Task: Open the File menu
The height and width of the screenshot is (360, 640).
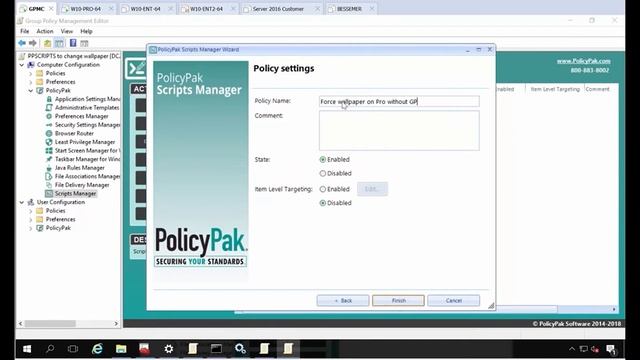Action: coord(24,31)
